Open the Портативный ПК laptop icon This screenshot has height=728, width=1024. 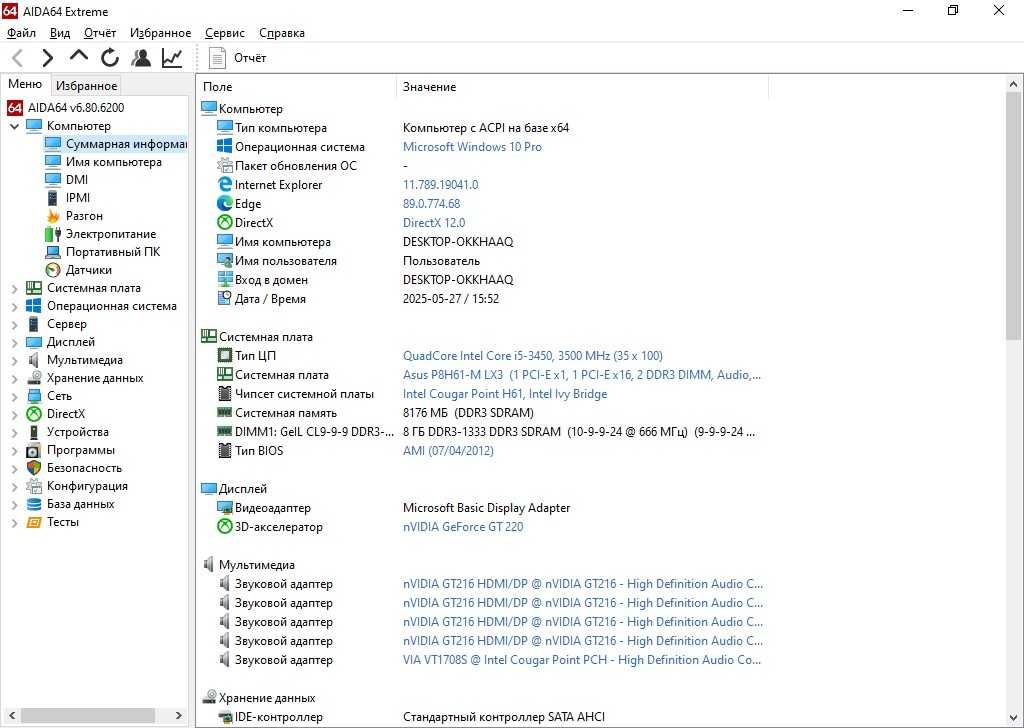(x=53, y=252)
